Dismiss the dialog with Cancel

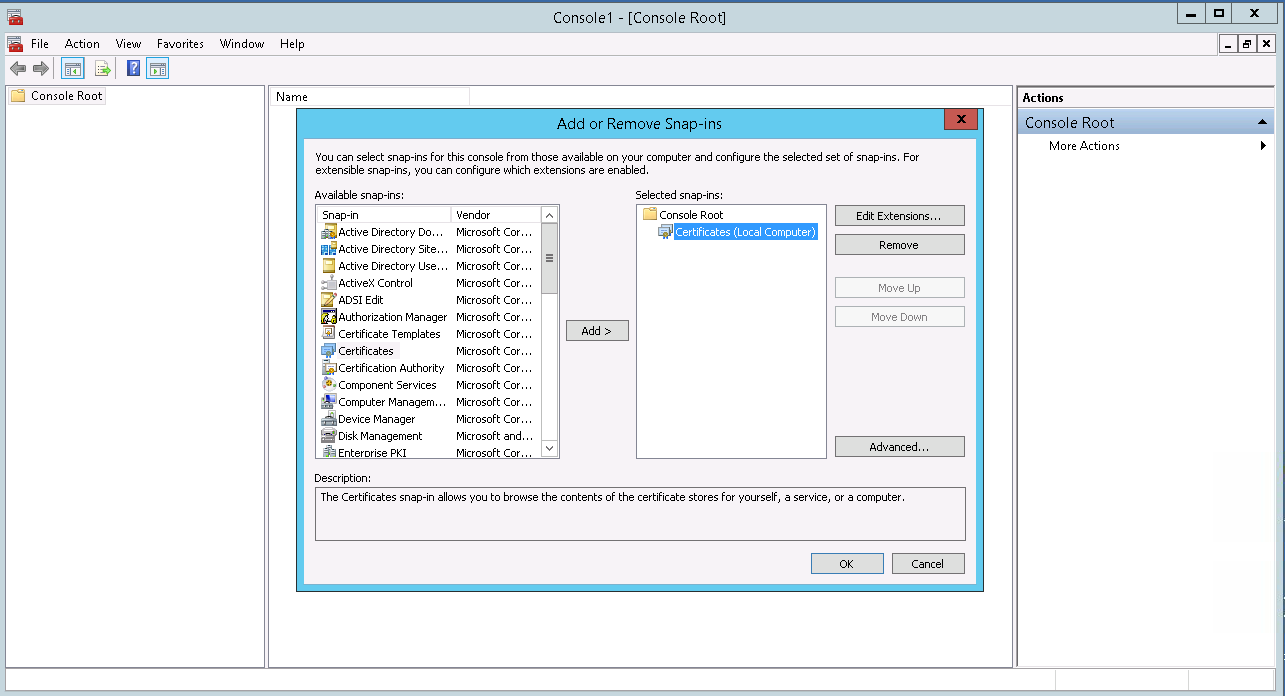[928, 564]
